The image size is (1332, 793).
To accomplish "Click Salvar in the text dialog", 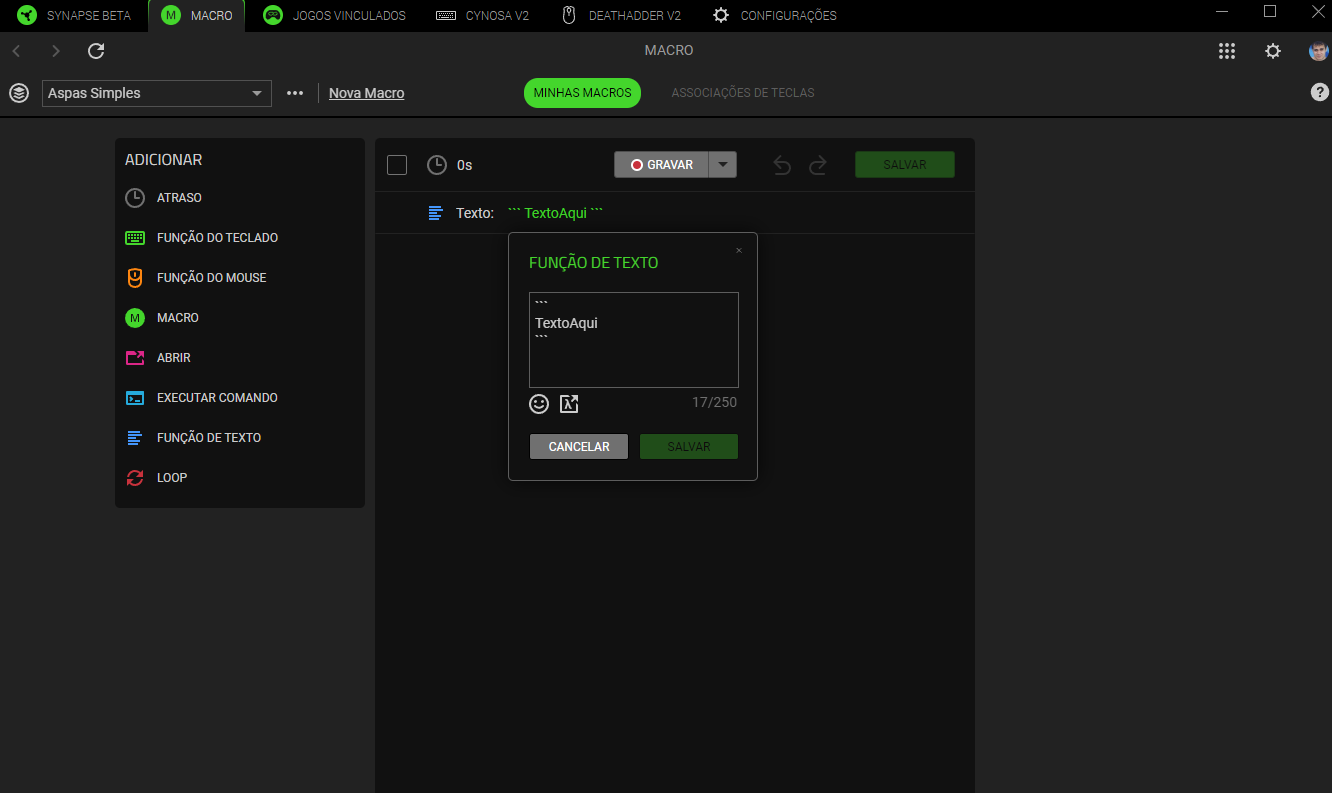I will pyautogui.click(x=689, y=447).
